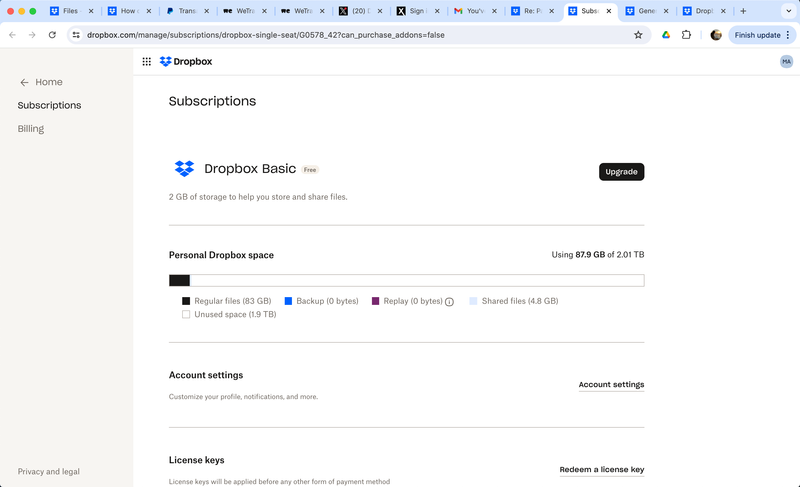The width and height of the screenshot is (800, 487).
Task: Open Chrome menu three dots
Action: tap(788, 35)
